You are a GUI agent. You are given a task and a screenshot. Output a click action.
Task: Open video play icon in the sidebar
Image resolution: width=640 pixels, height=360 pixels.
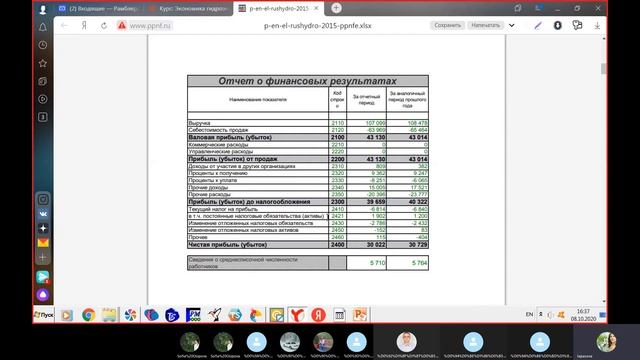pyautogui.click(x=43, y=99)
